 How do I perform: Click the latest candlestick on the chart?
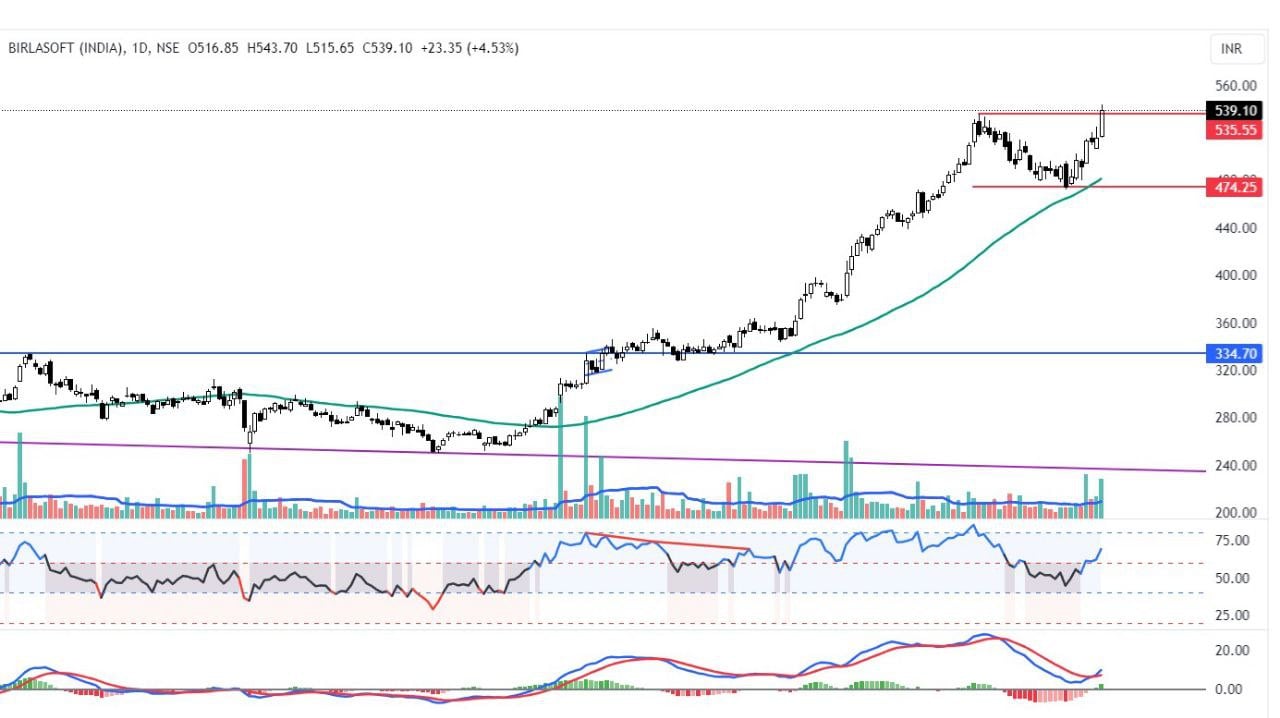[x=1102, y=123]
